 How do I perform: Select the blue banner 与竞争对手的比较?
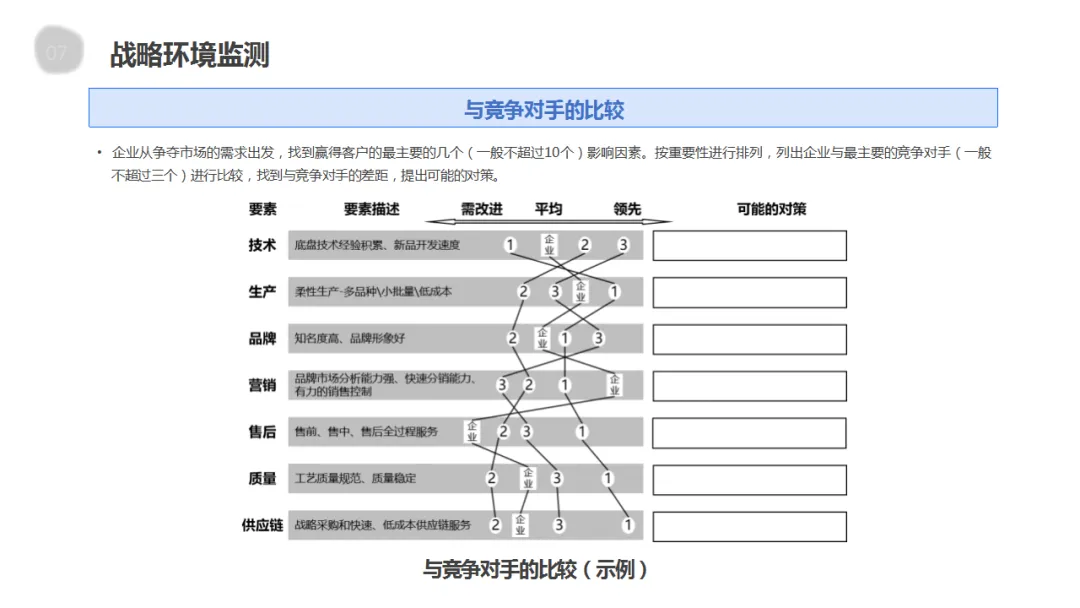tap(543, 108)
